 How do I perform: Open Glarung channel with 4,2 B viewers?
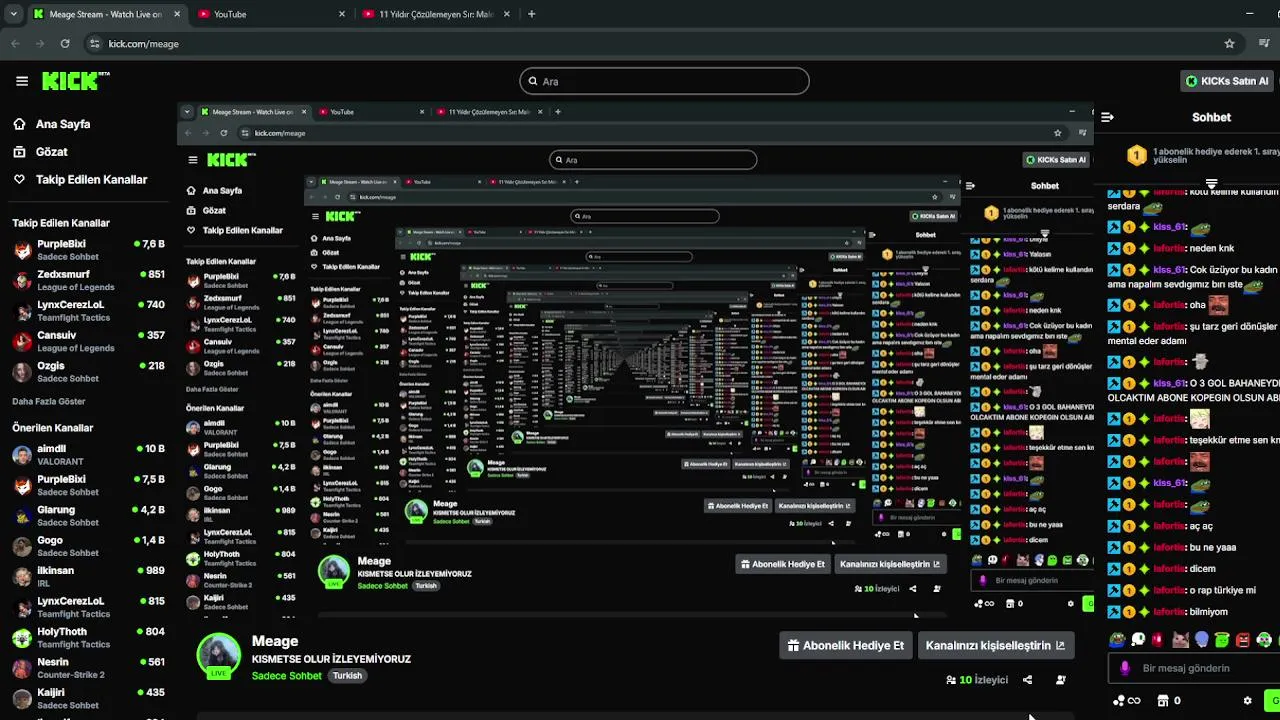tap(88, 516)
